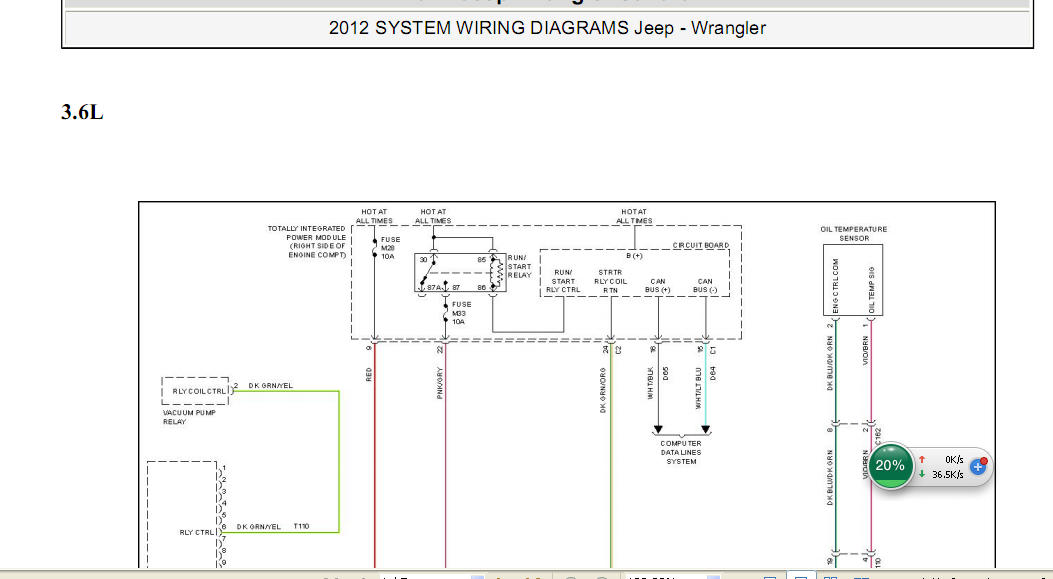Click the 'WHT/LT BLU' wire colour label
The width and height of the screenshot is (1053, 579).
click(698, 388)
